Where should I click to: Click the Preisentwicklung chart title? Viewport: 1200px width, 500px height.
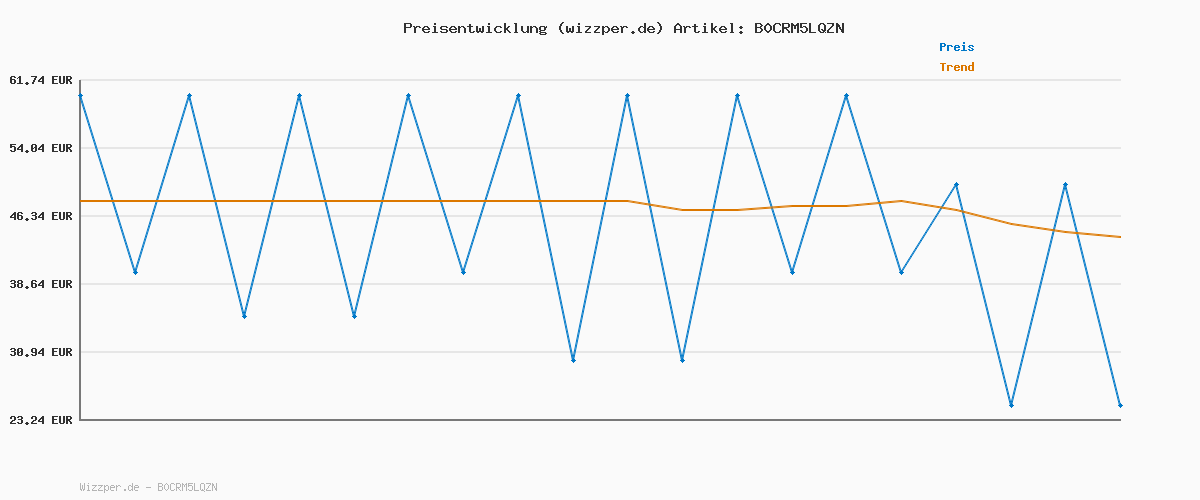(623, 28)
